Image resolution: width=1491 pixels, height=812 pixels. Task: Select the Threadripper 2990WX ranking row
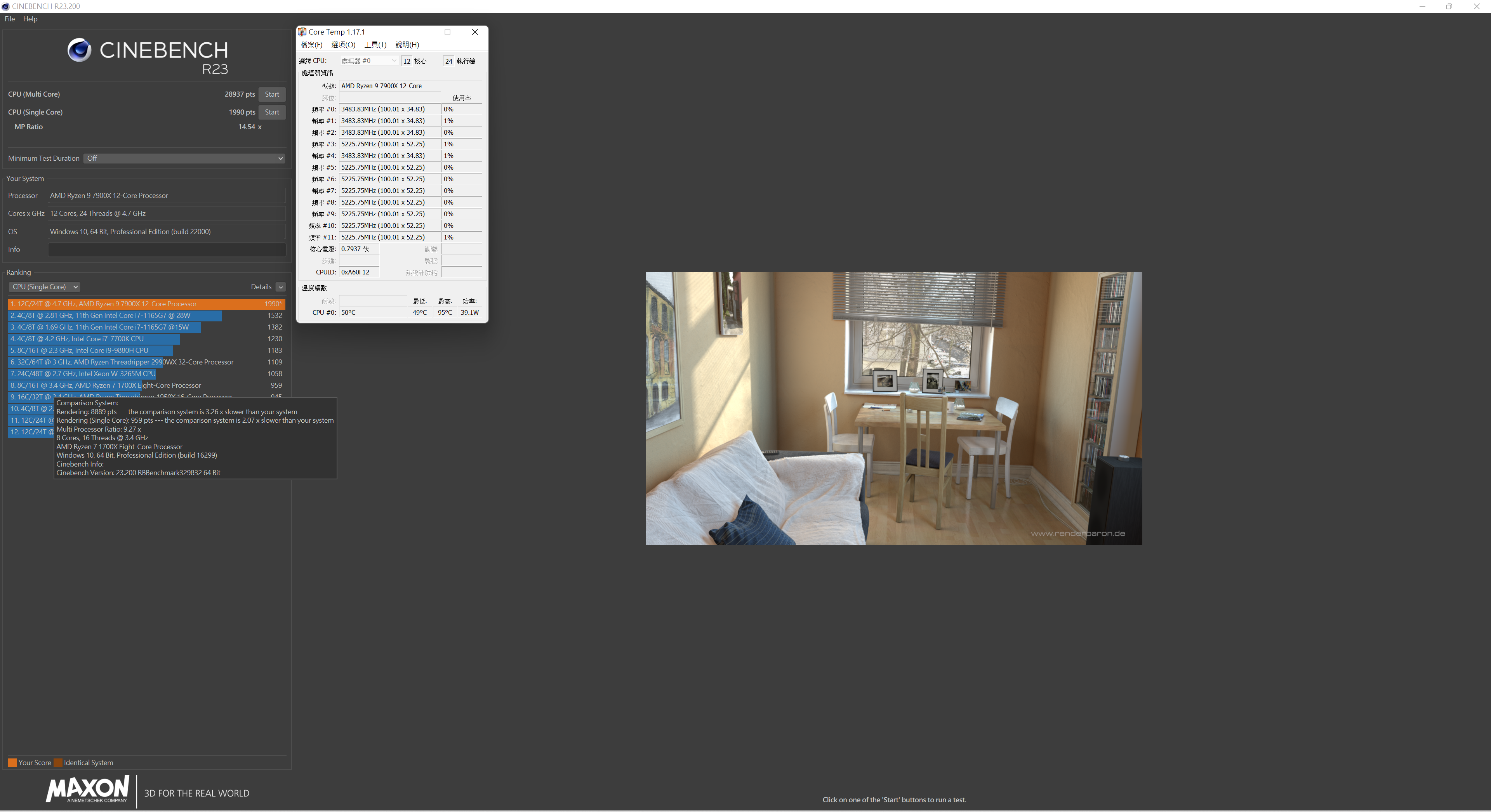click(146, 362)
